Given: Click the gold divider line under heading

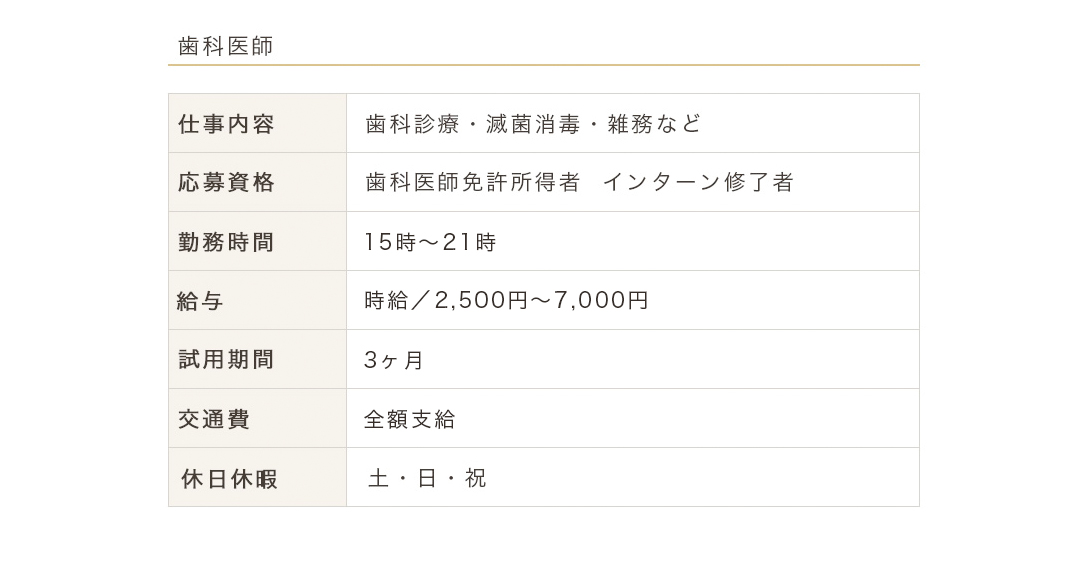Looking at the screenshot, I should [544, 65].
